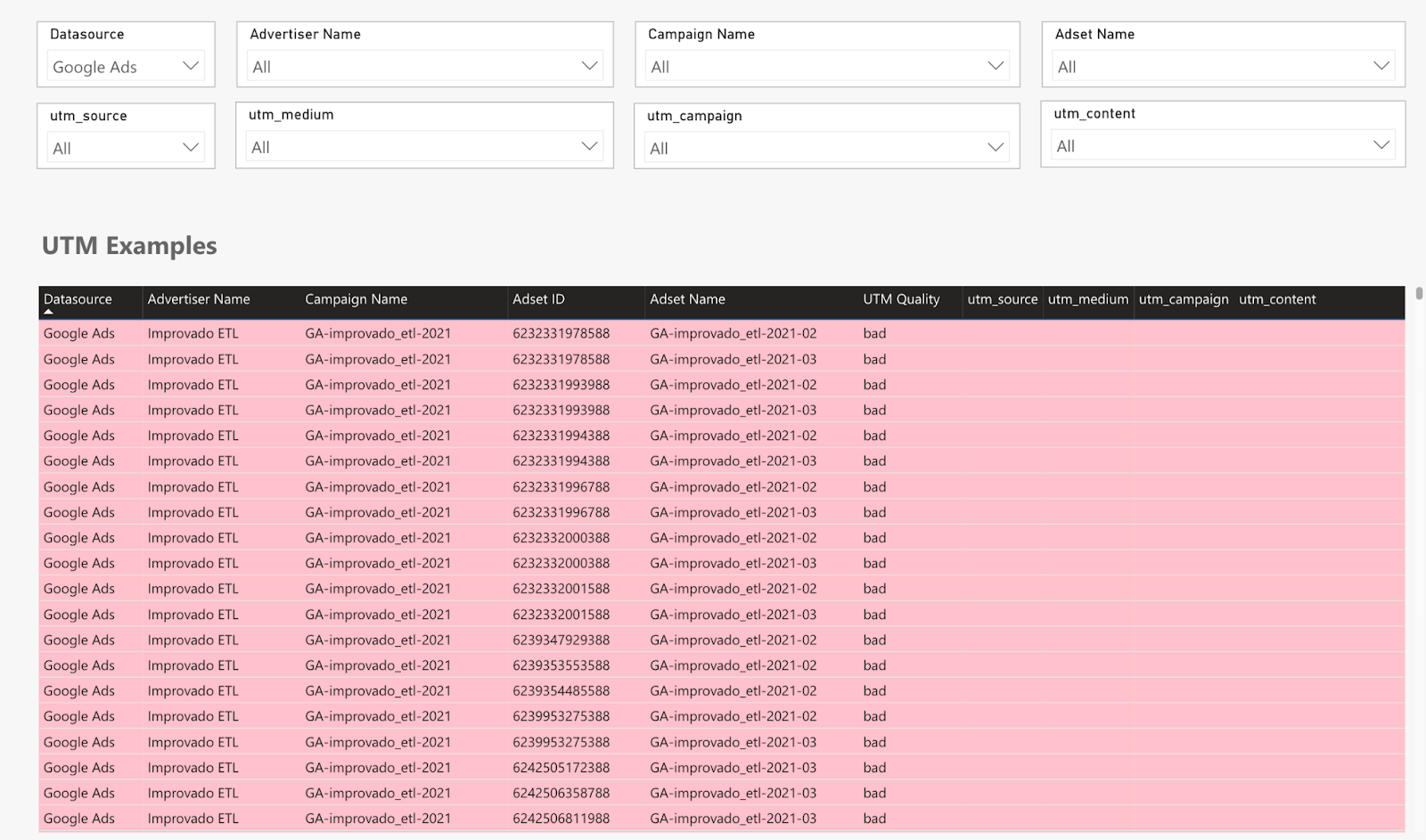Sort table by Campaign Name column header
The height and width of the screenshot is (840, 1426).
click(x=356, y=299)
